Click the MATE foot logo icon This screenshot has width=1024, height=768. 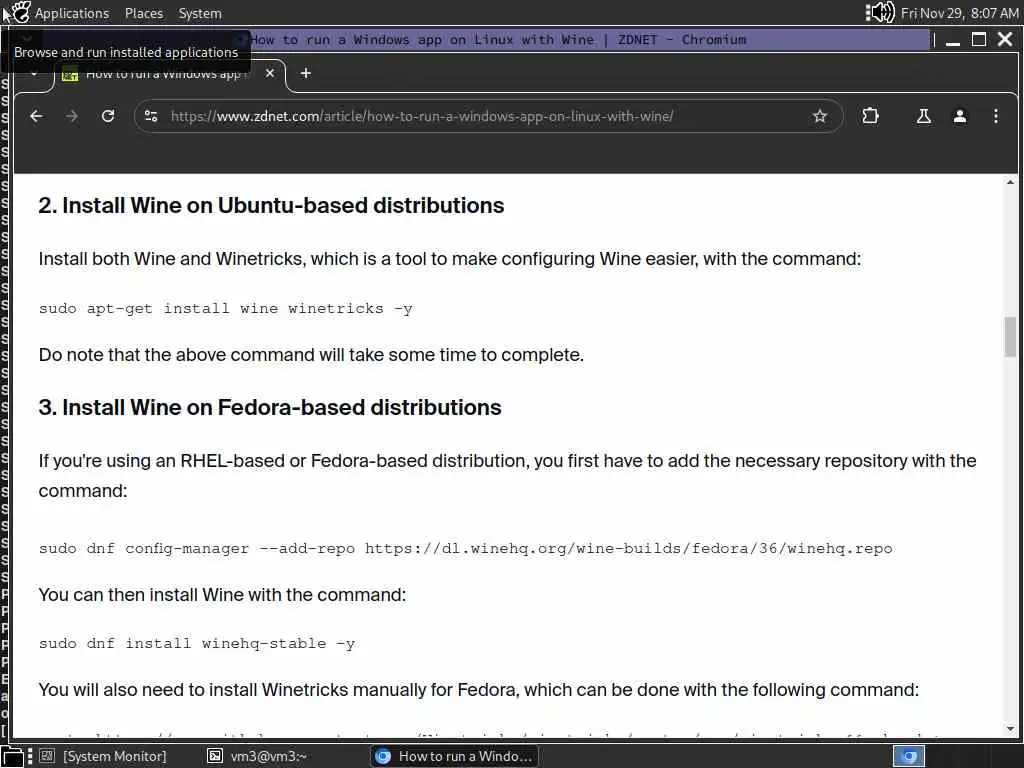pos(21,12)
